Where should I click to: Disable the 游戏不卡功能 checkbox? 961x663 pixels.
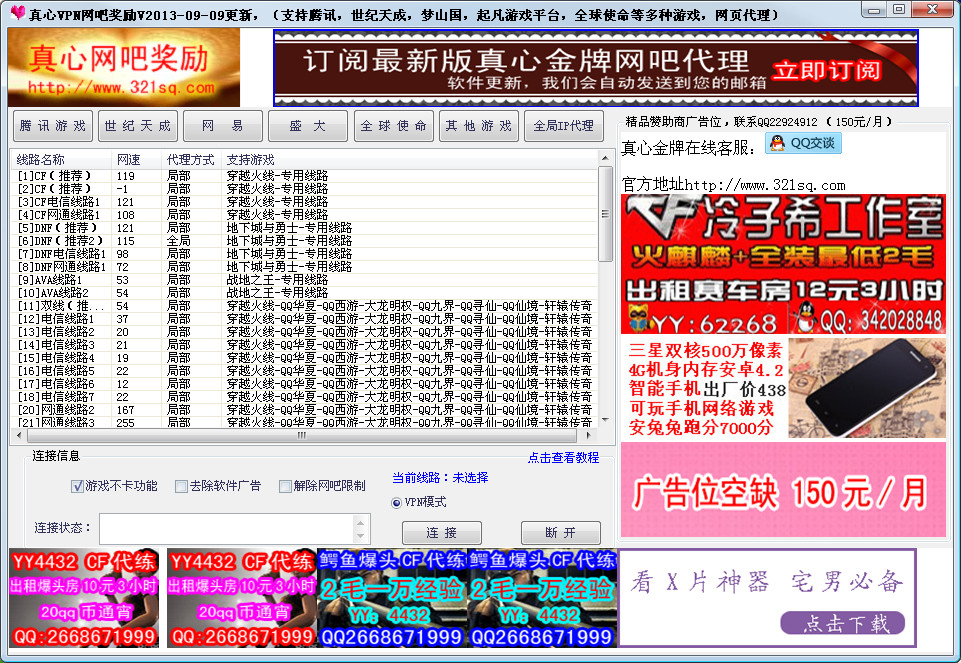77,487
